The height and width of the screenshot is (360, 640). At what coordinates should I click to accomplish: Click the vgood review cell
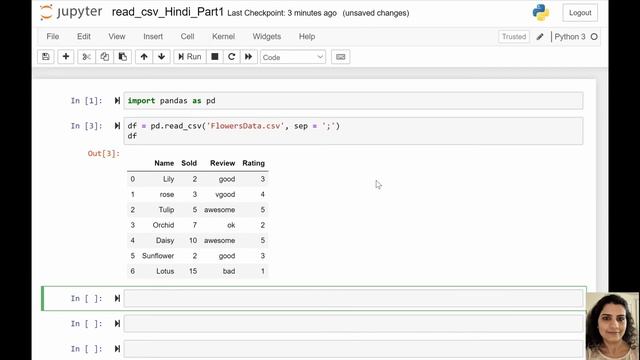pyautogui.click(x=225, y=194)
